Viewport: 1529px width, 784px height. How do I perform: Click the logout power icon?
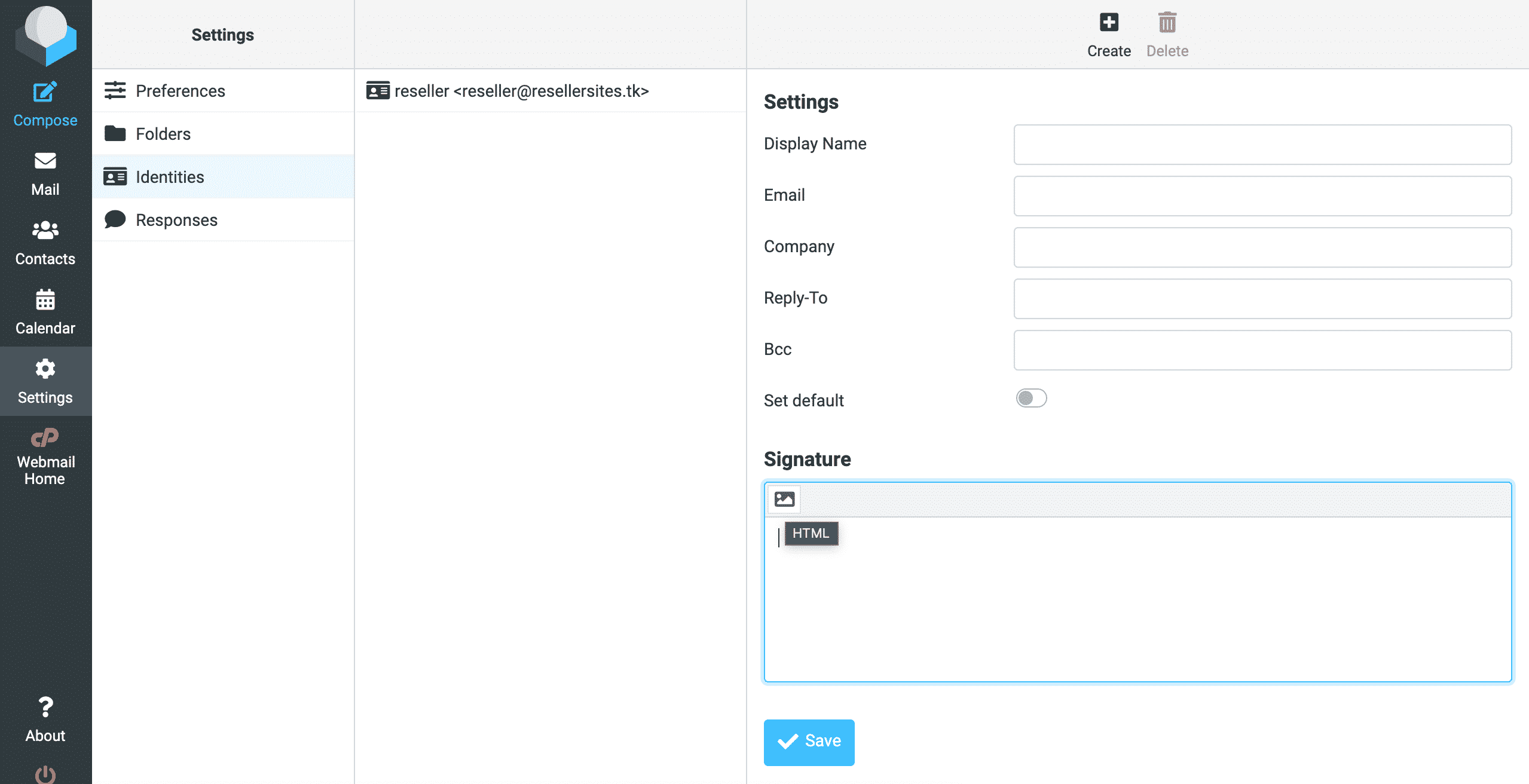tap(45, 774)
